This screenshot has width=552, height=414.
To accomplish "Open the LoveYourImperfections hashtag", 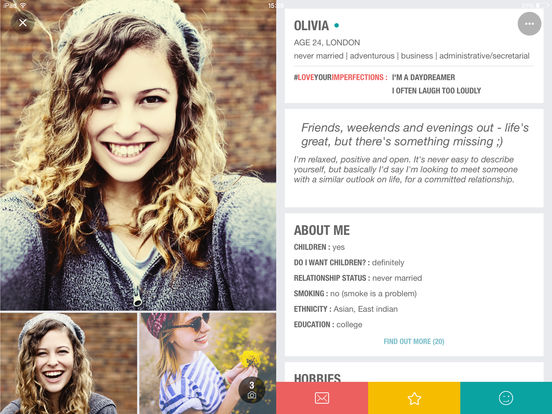I will point(340,77).
